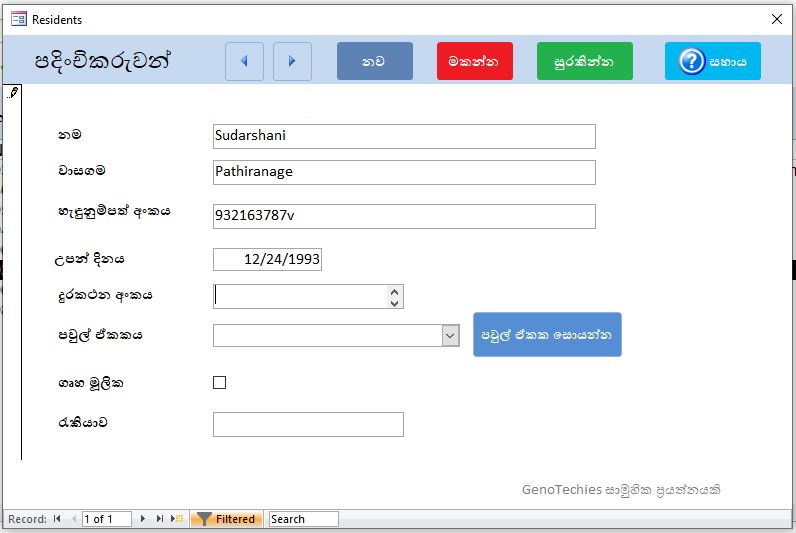The height and width of the screenshot is (533, 796).
Task: Toggle the head of household checkbox
Action: tap(219, 382)
